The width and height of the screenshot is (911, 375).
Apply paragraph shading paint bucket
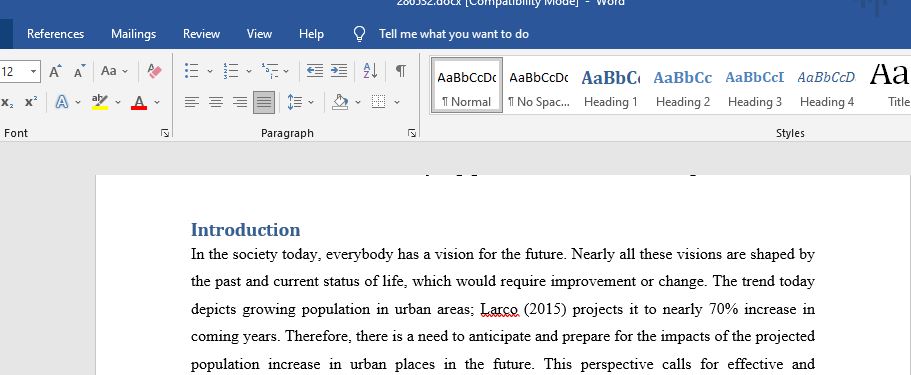[340, 103]
